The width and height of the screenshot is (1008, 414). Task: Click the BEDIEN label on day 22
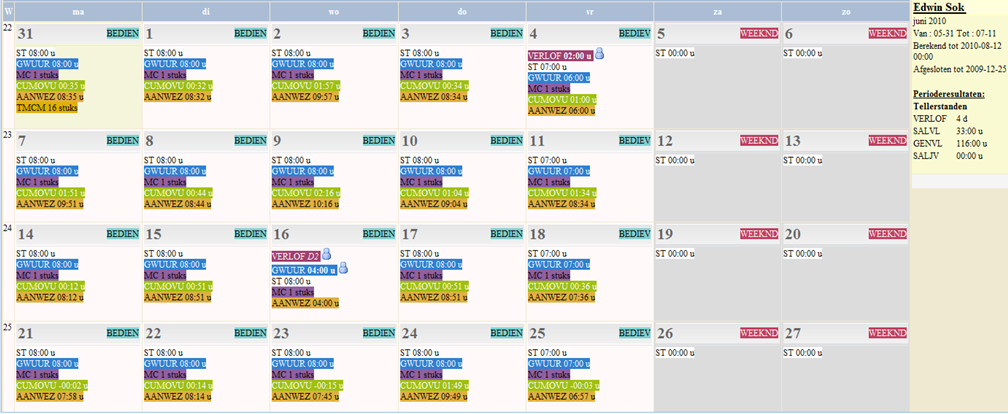(251, 333)
